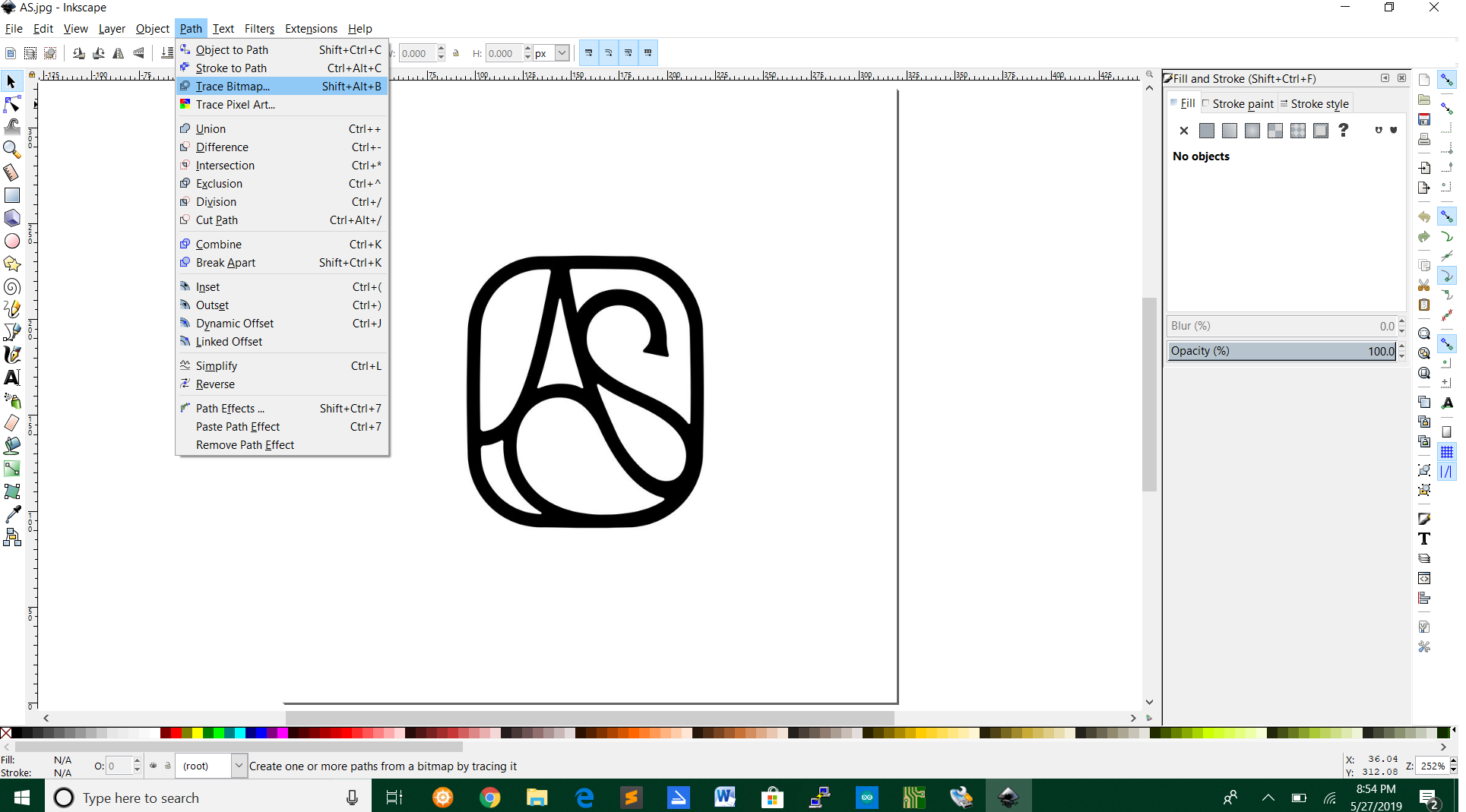Adjust the Opacity (%) slider bar
The height and width of the screenshot is (812, 1466).
(1282, 351)
